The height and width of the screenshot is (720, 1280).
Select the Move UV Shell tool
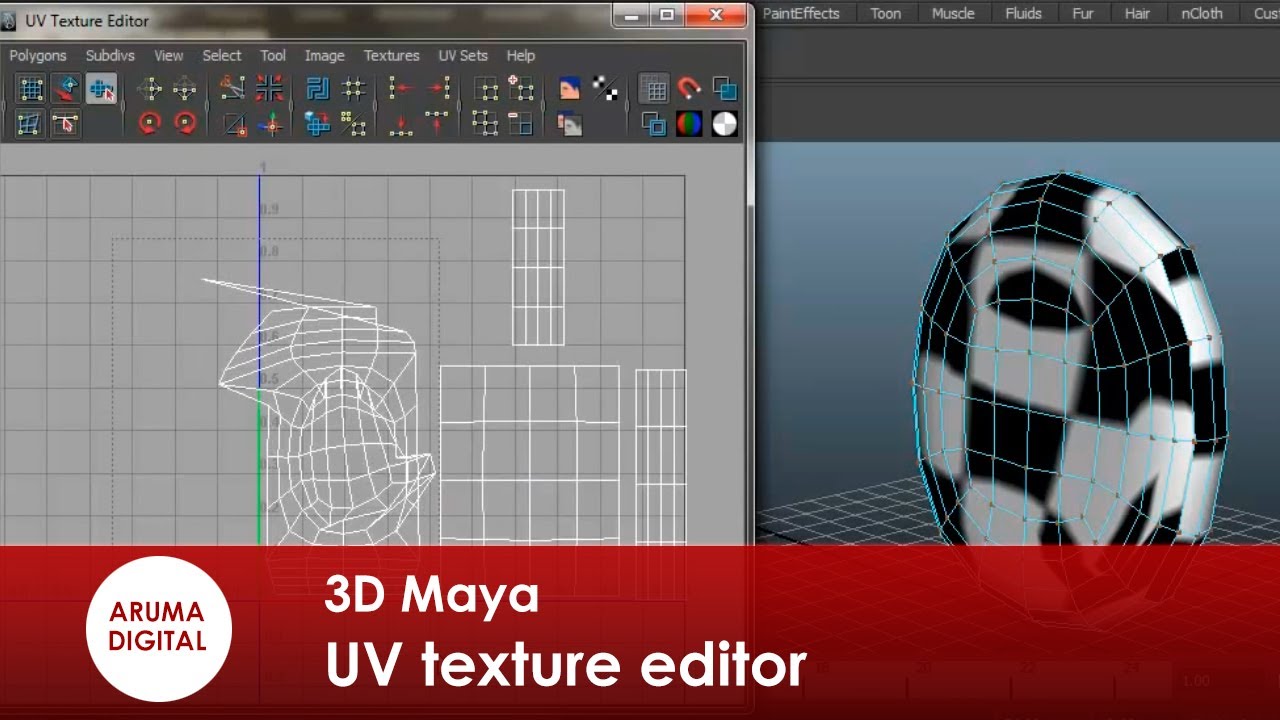[x=66, y=89]
